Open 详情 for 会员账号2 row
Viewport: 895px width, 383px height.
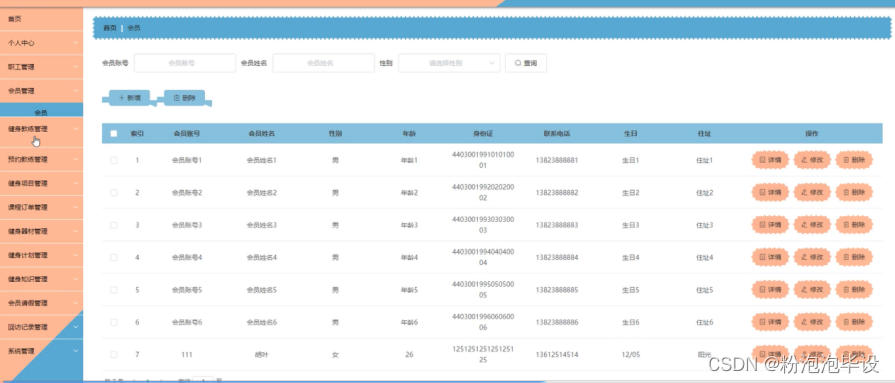point(770,193)
